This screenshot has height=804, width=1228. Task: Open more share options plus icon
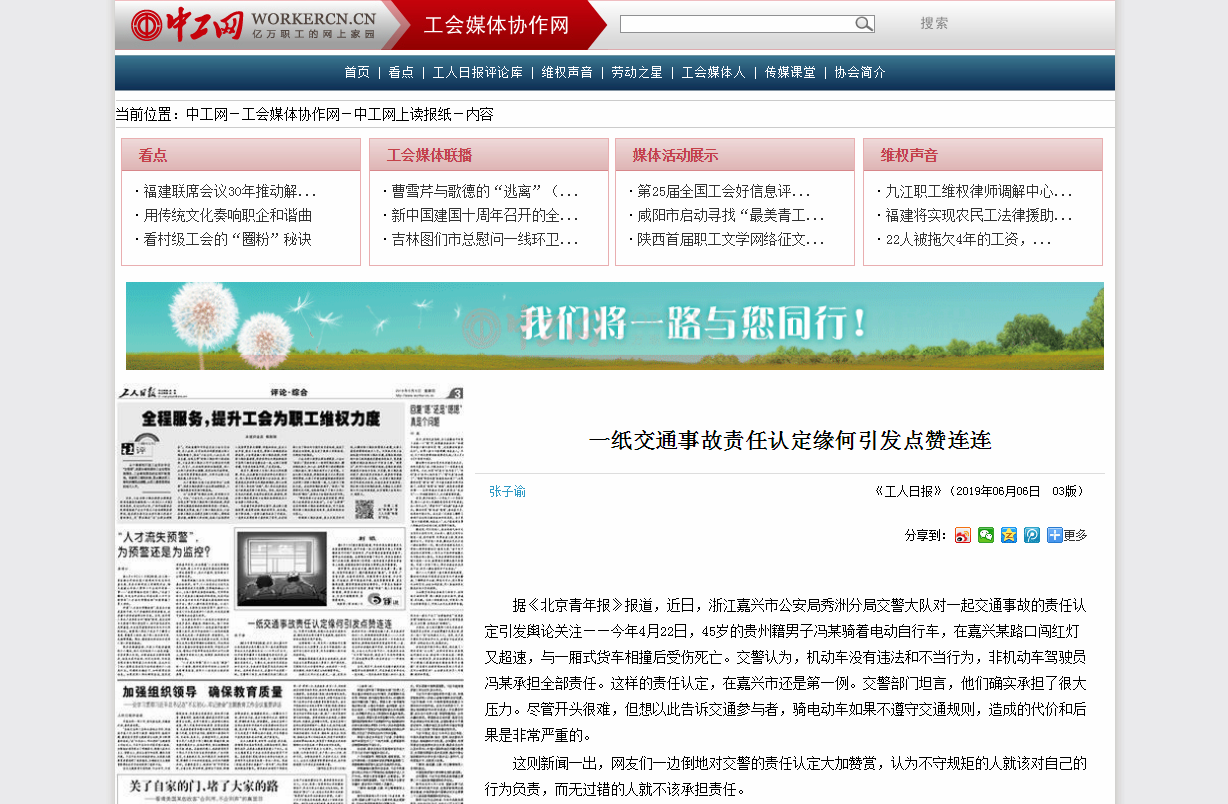[1055, 535]
